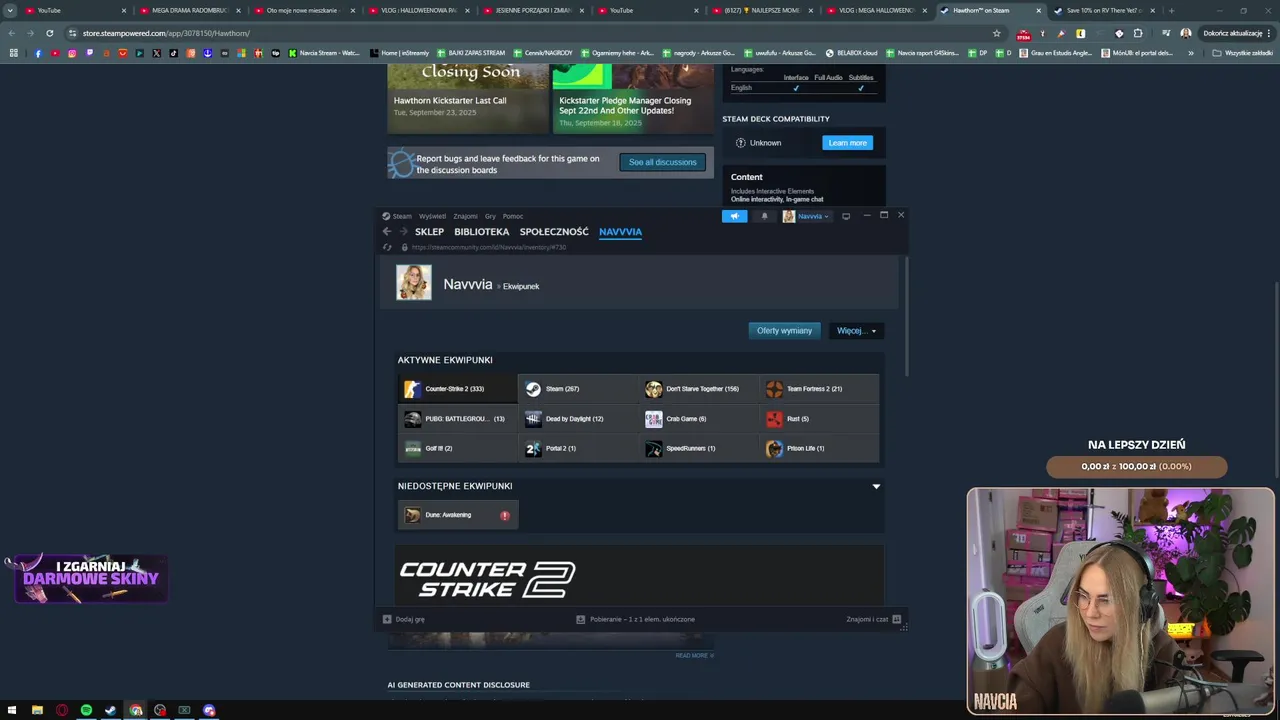Open Portal 2 (1) inventory

pyautogui.click(x=578, y=449)
